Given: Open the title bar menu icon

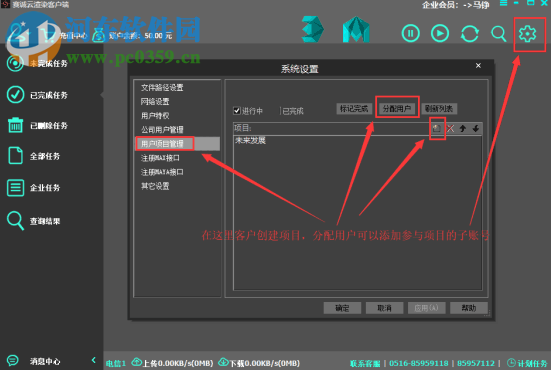Looking at the screenshot, I should [x=503, y=3].
